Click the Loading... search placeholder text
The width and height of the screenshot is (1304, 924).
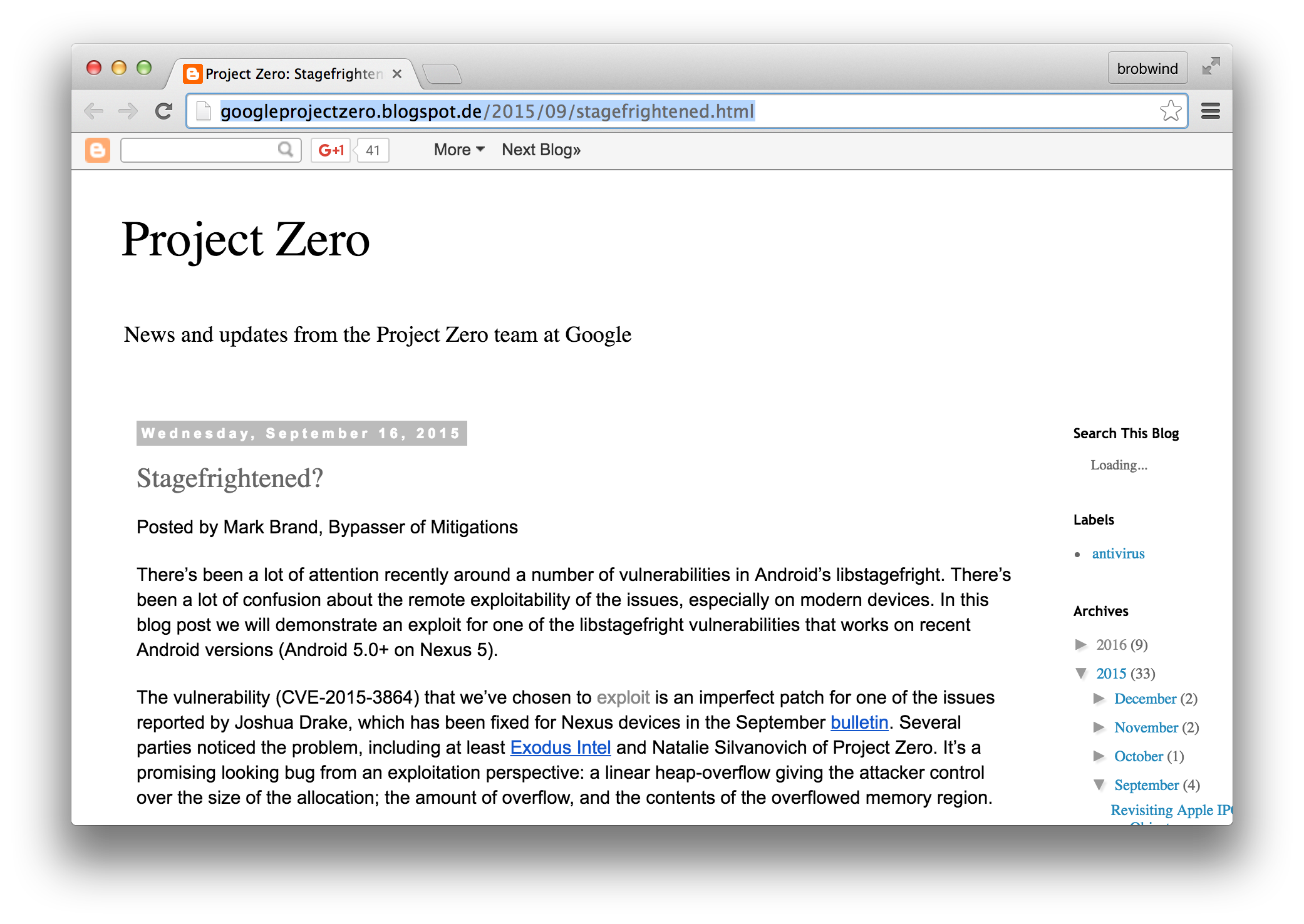point(1119,465)
